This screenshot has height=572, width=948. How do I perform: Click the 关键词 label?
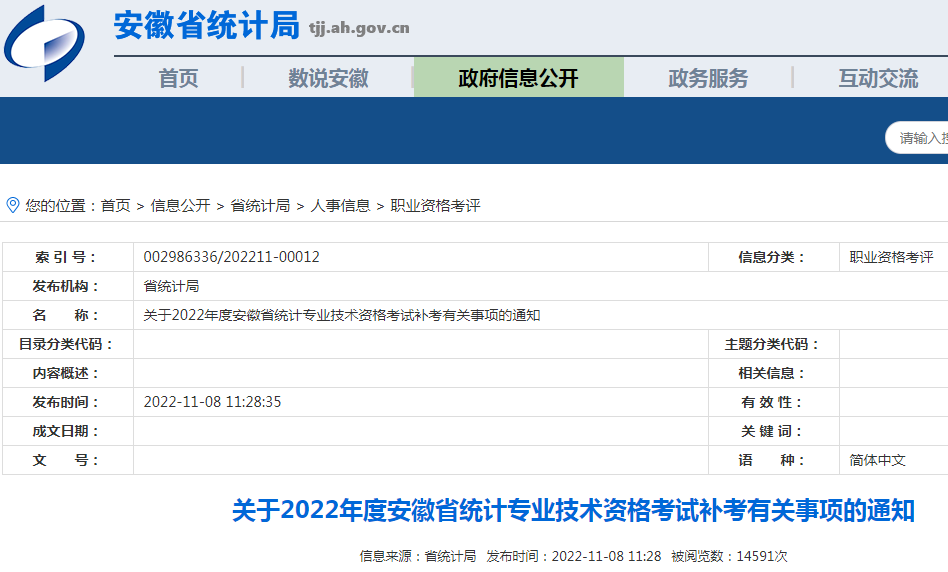click(772, 431)
